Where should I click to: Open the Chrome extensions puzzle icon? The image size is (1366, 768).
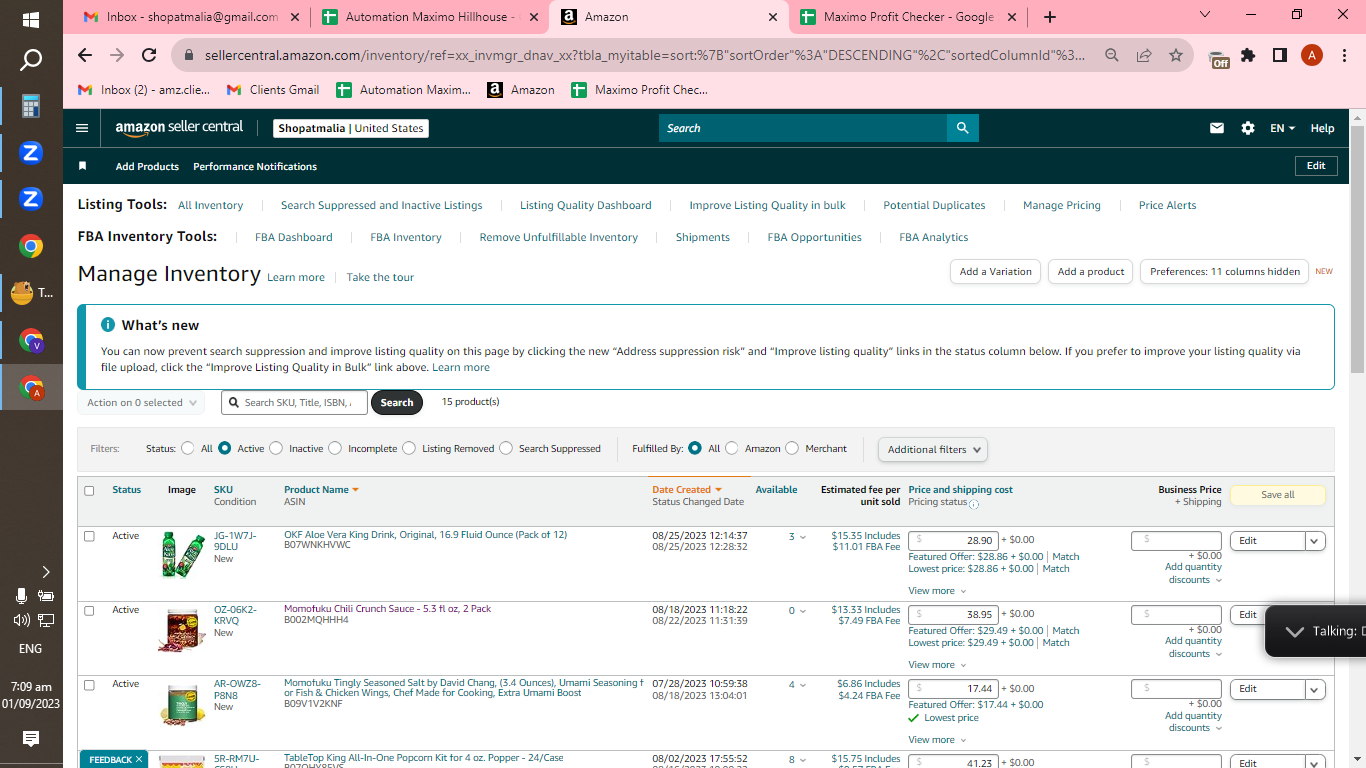(x=1248, y=55)
